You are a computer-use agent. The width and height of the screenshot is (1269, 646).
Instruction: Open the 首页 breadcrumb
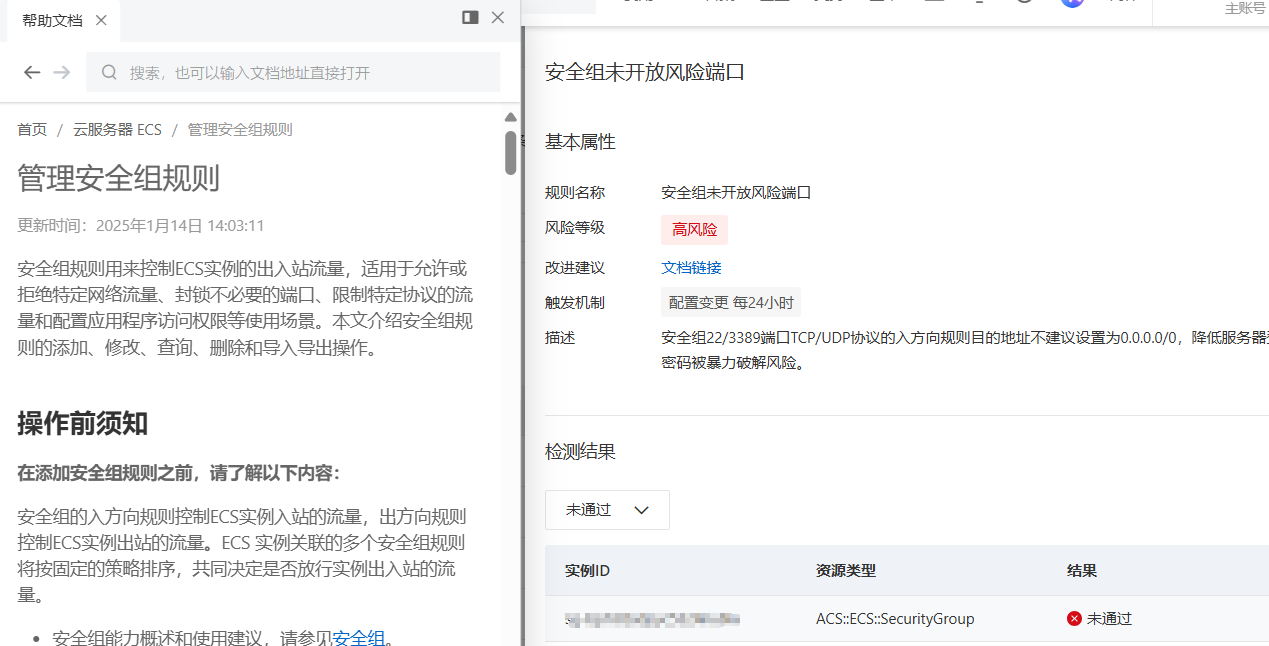pyautogui.click(x=32, y=130)
